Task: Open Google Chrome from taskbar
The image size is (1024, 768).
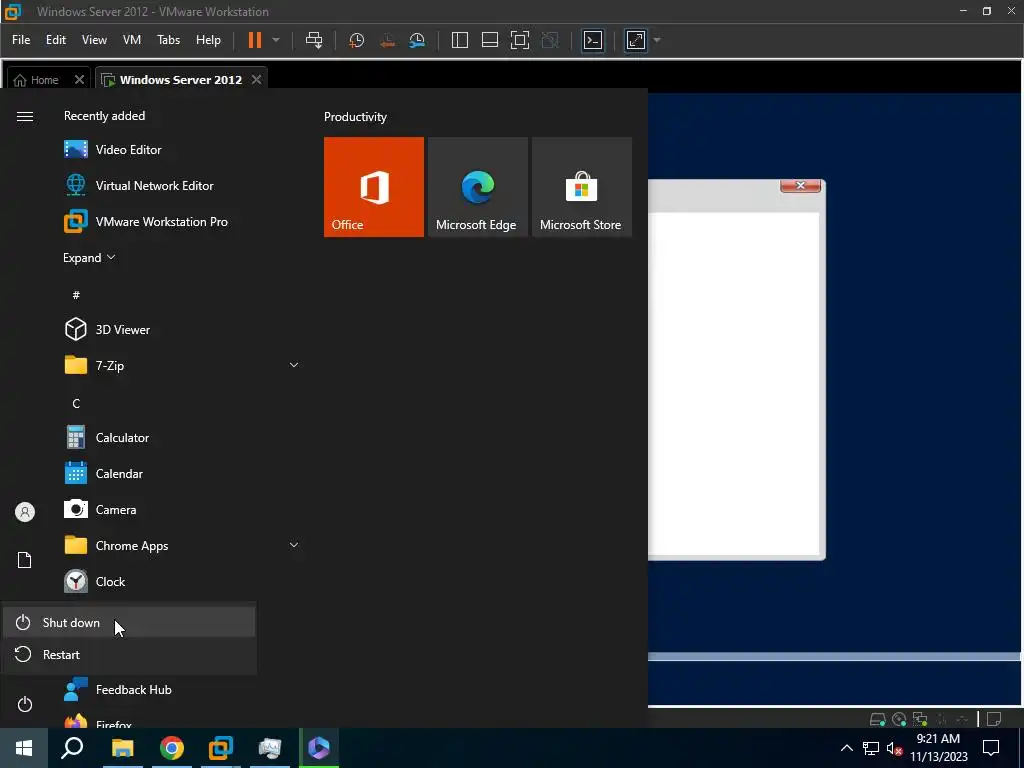Action: [172, 748]
